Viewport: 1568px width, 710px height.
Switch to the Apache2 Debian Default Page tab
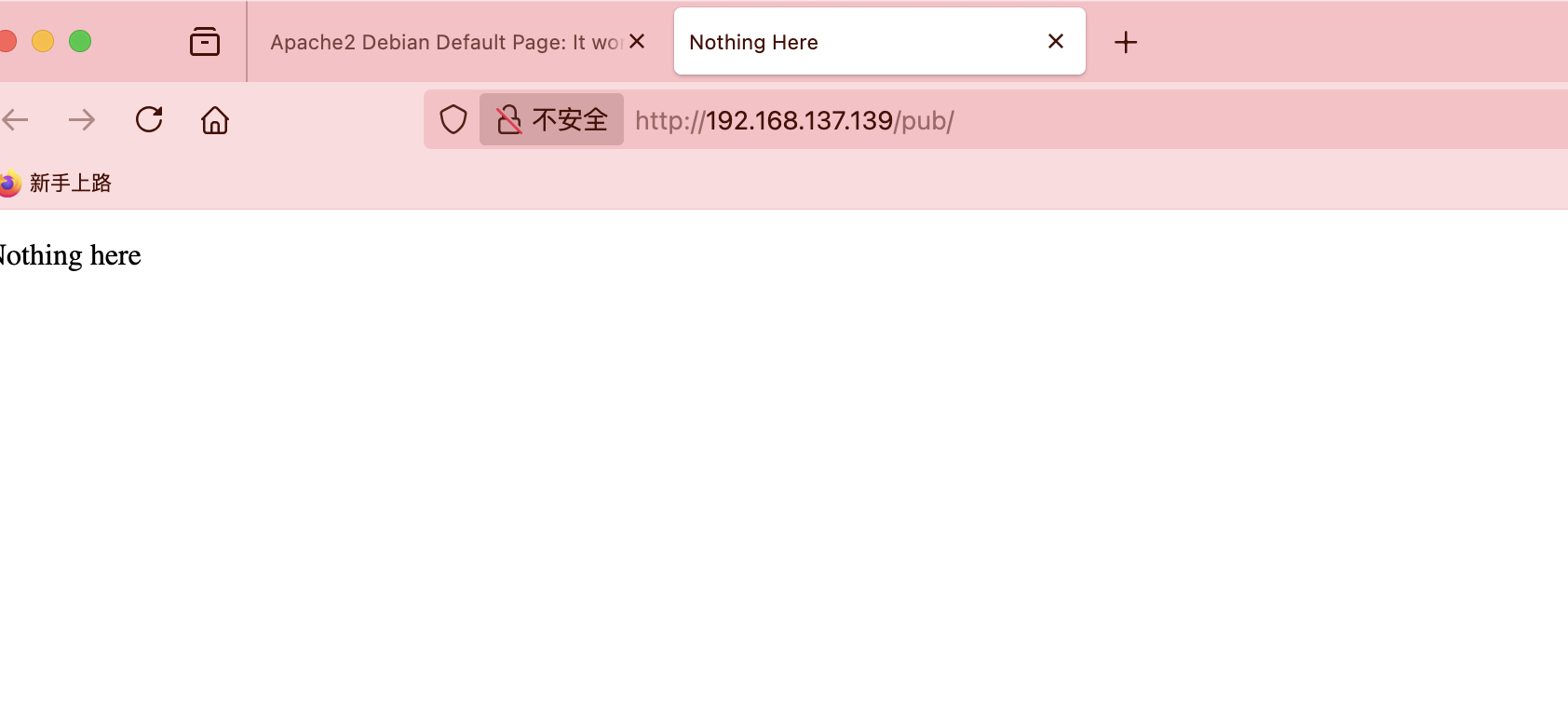(x=445, y=42)
